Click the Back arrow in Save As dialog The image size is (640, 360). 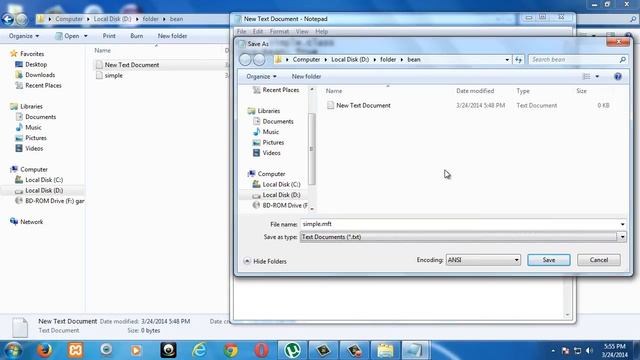pyautogui.click(x=245, y=60)
